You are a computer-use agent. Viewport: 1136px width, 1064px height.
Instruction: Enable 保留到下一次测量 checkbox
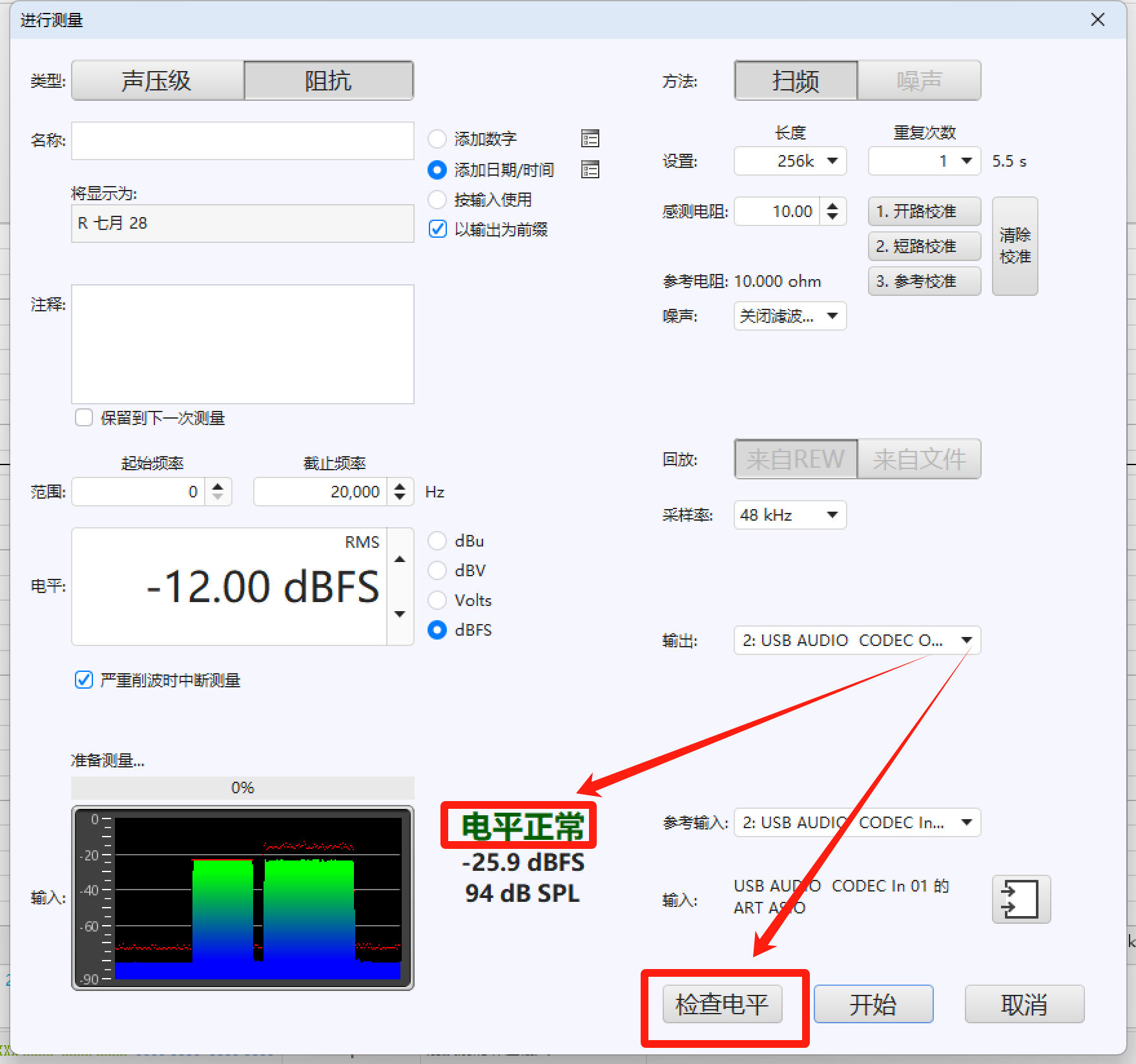click(84, 417)
